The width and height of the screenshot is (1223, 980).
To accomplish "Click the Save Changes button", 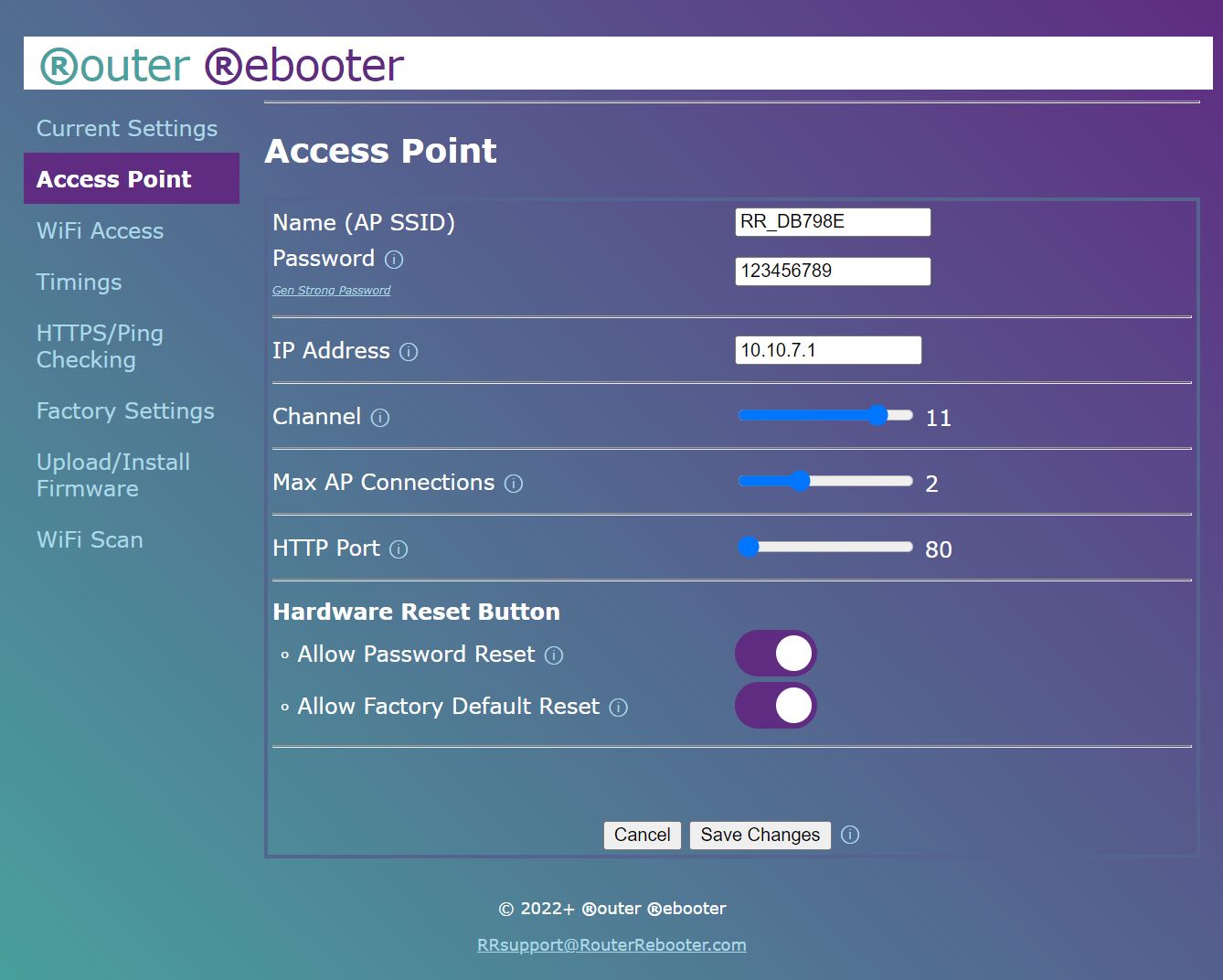I will pyautogui.click(x=760, y=835).
